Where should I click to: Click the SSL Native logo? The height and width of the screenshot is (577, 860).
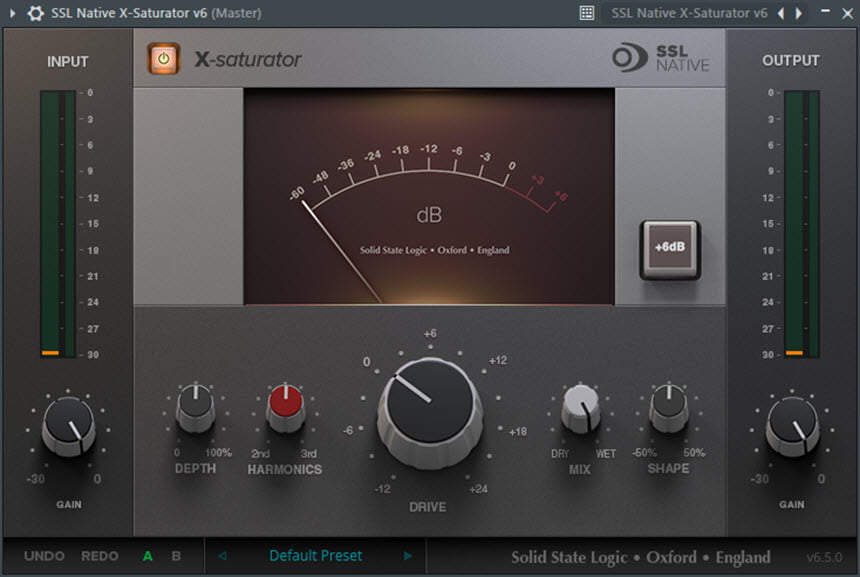point(661,58)
